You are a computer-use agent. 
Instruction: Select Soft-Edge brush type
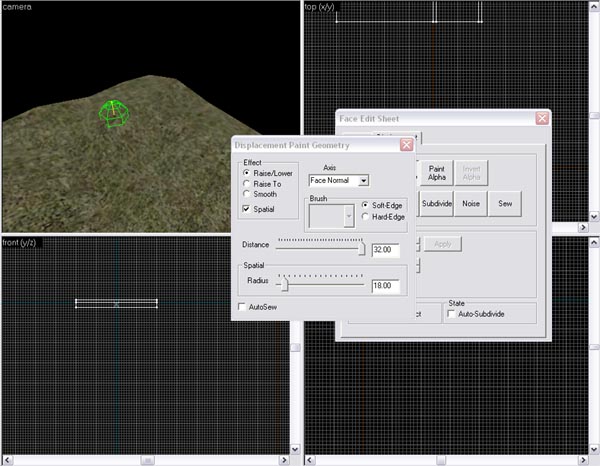(365, 205)
